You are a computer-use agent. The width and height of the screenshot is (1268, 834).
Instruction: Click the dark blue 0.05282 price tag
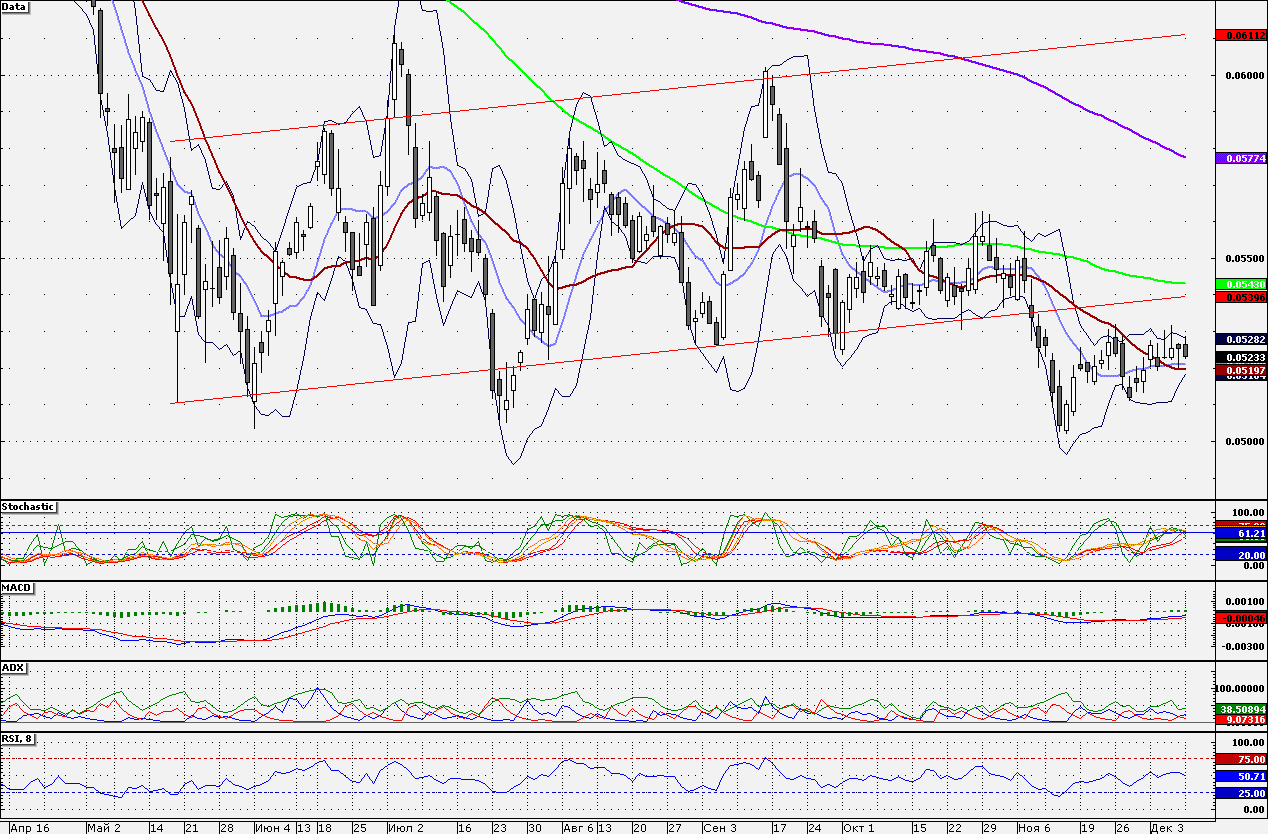[x=1241, y=340]
